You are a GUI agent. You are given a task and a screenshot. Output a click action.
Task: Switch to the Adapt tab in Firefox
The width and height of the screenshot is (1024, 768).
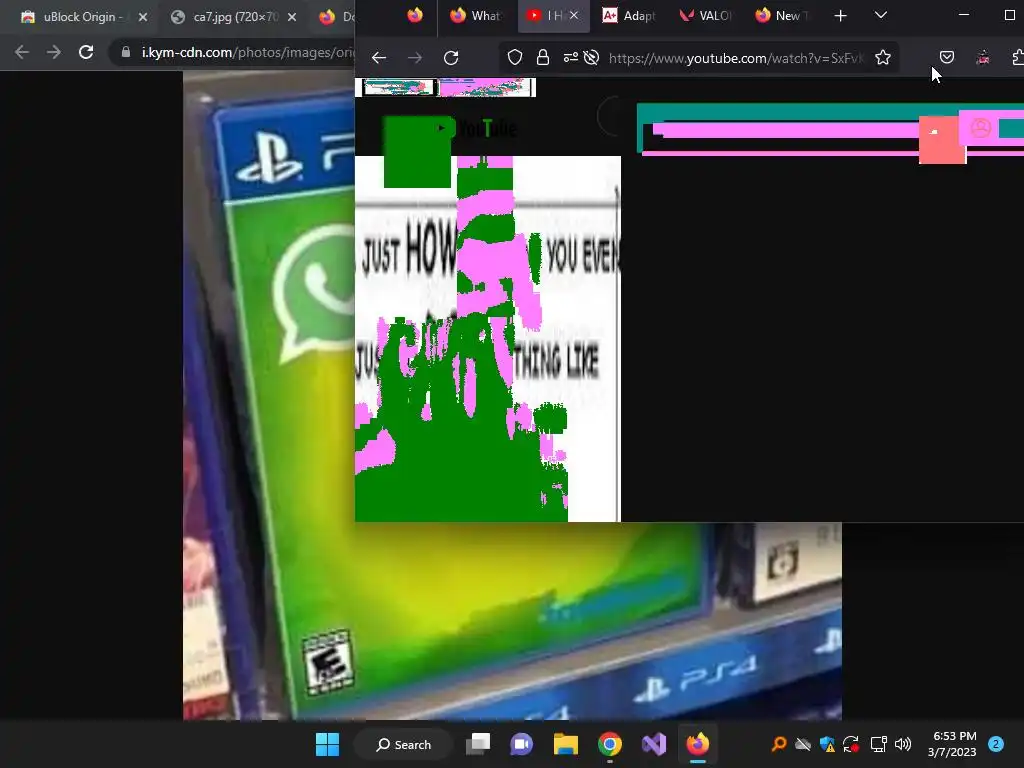click(x=628, y=16)
